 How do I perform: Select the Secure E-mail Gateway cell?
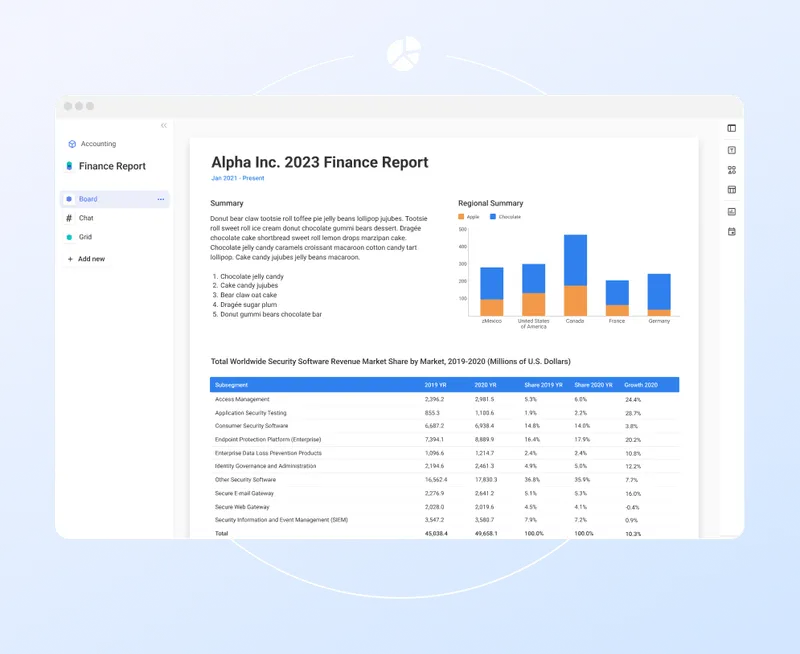[244, 494]
